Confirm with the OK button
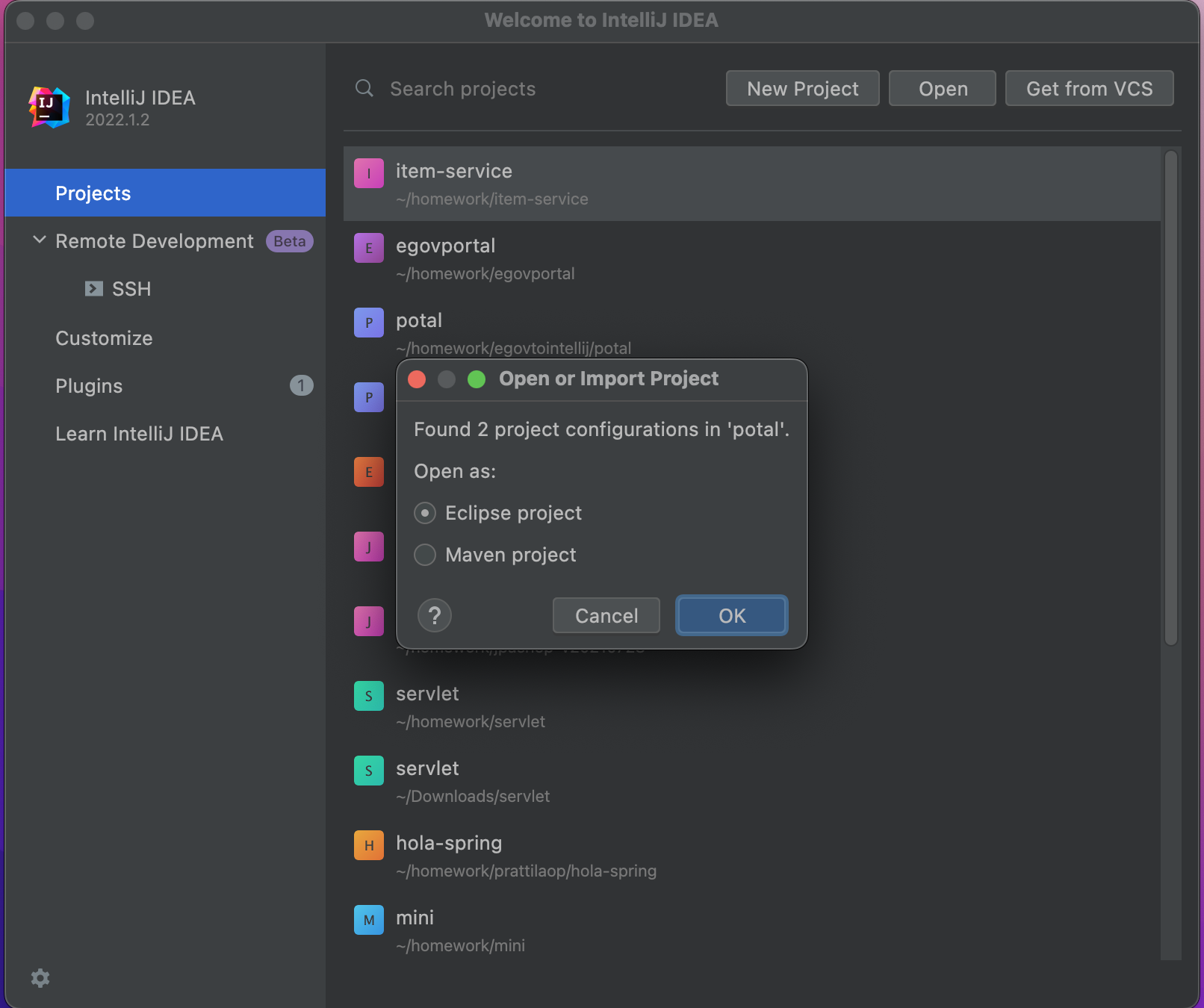Viewport: 1204px width, 1008px height. pyautogui.click(x=732, y=616)
